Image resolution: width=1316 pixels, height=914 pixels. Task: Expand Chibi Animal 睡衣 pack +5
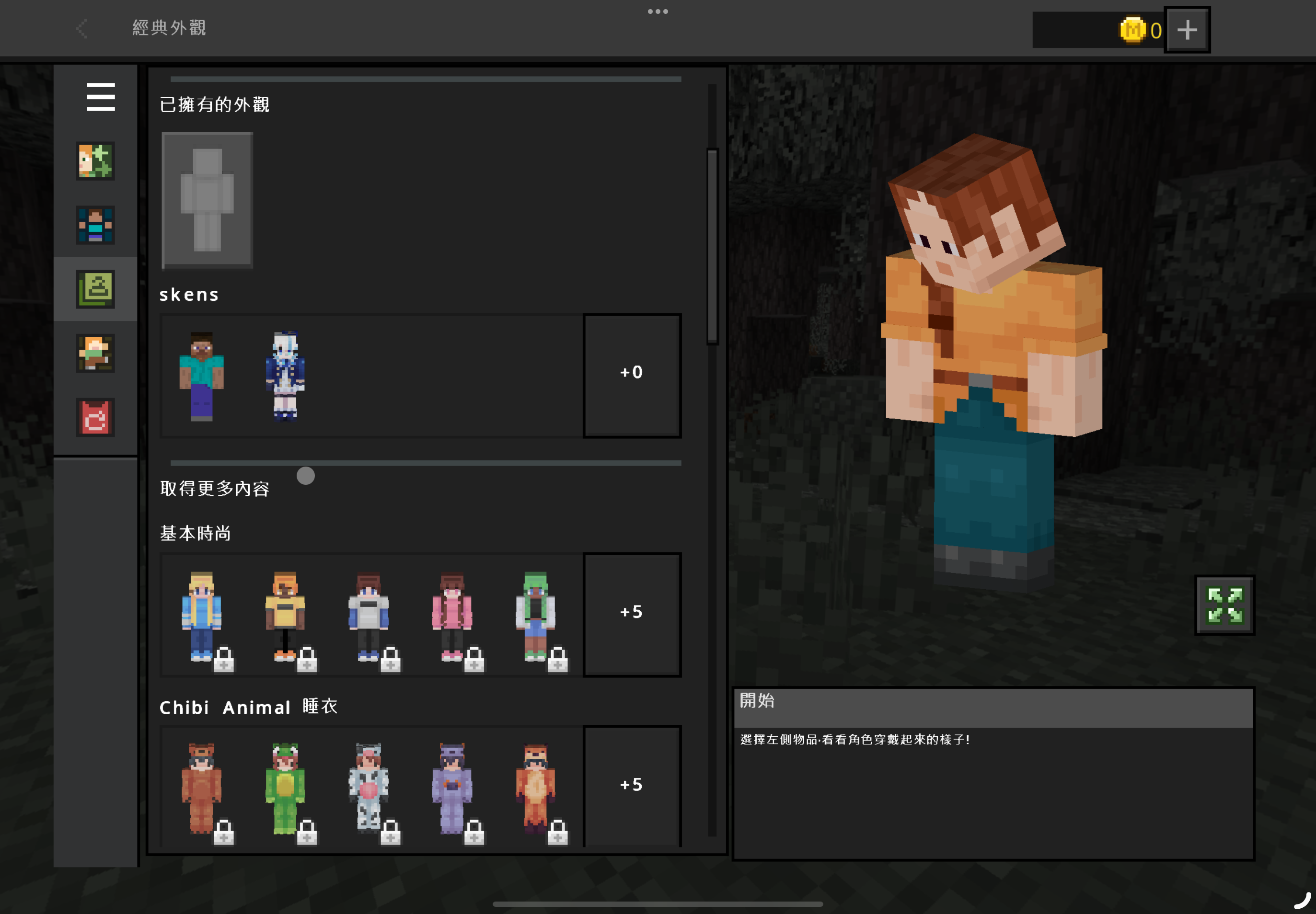pyautogui.click(x=631, y=786)
